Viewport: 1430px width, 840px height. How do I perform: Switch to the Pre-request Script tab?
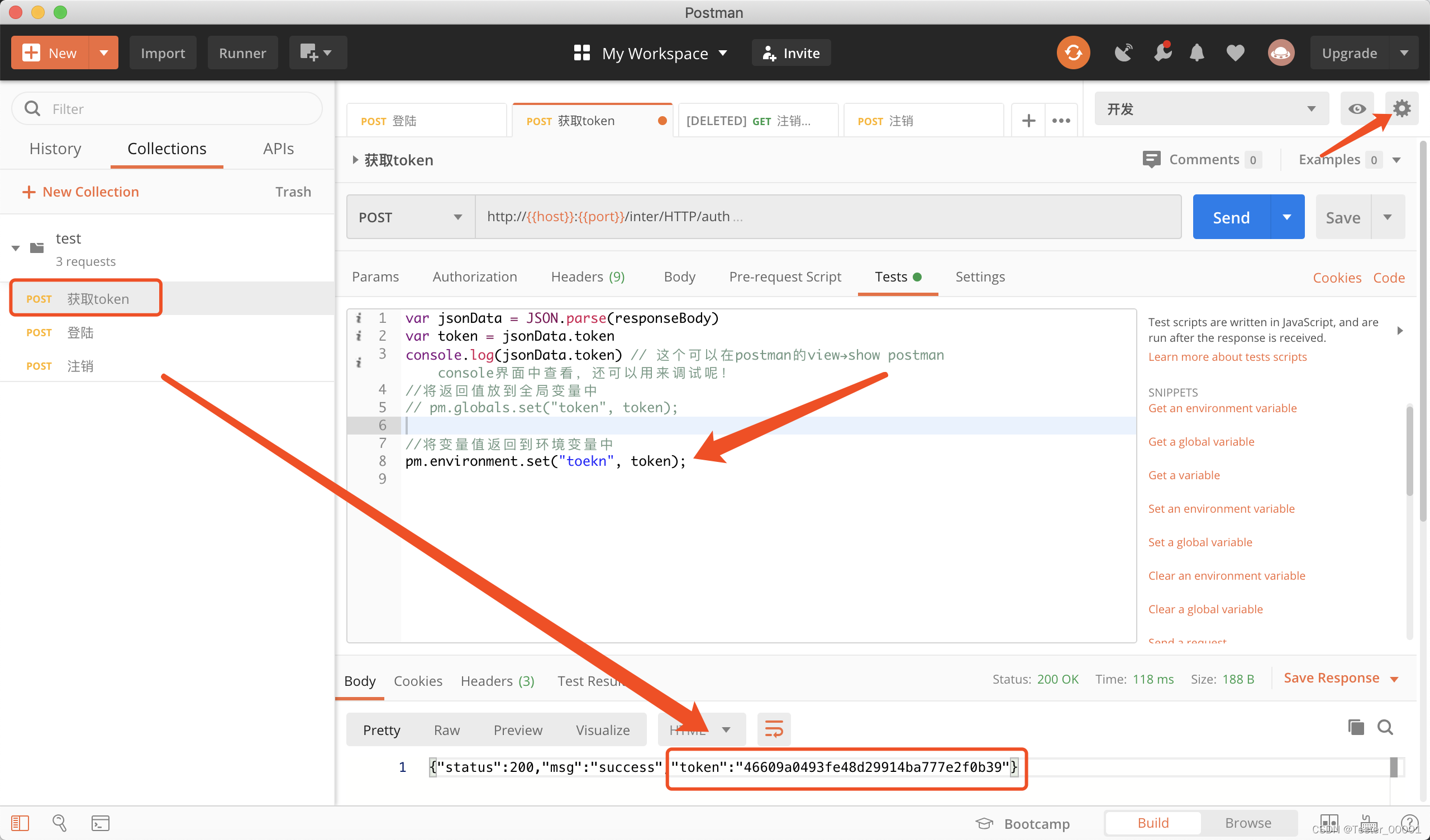point(785,277)
